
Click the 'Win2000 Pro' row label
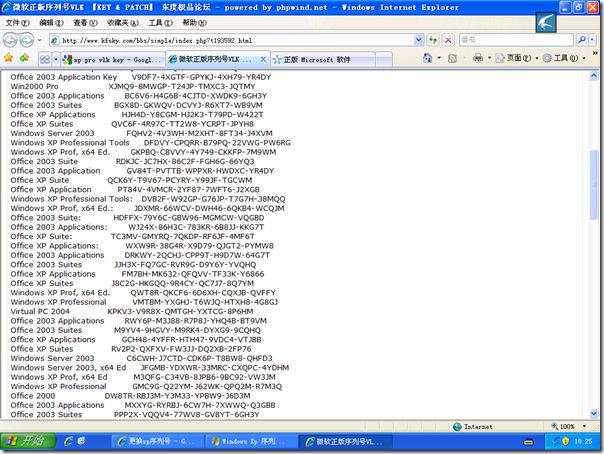[x=35, y=86]
